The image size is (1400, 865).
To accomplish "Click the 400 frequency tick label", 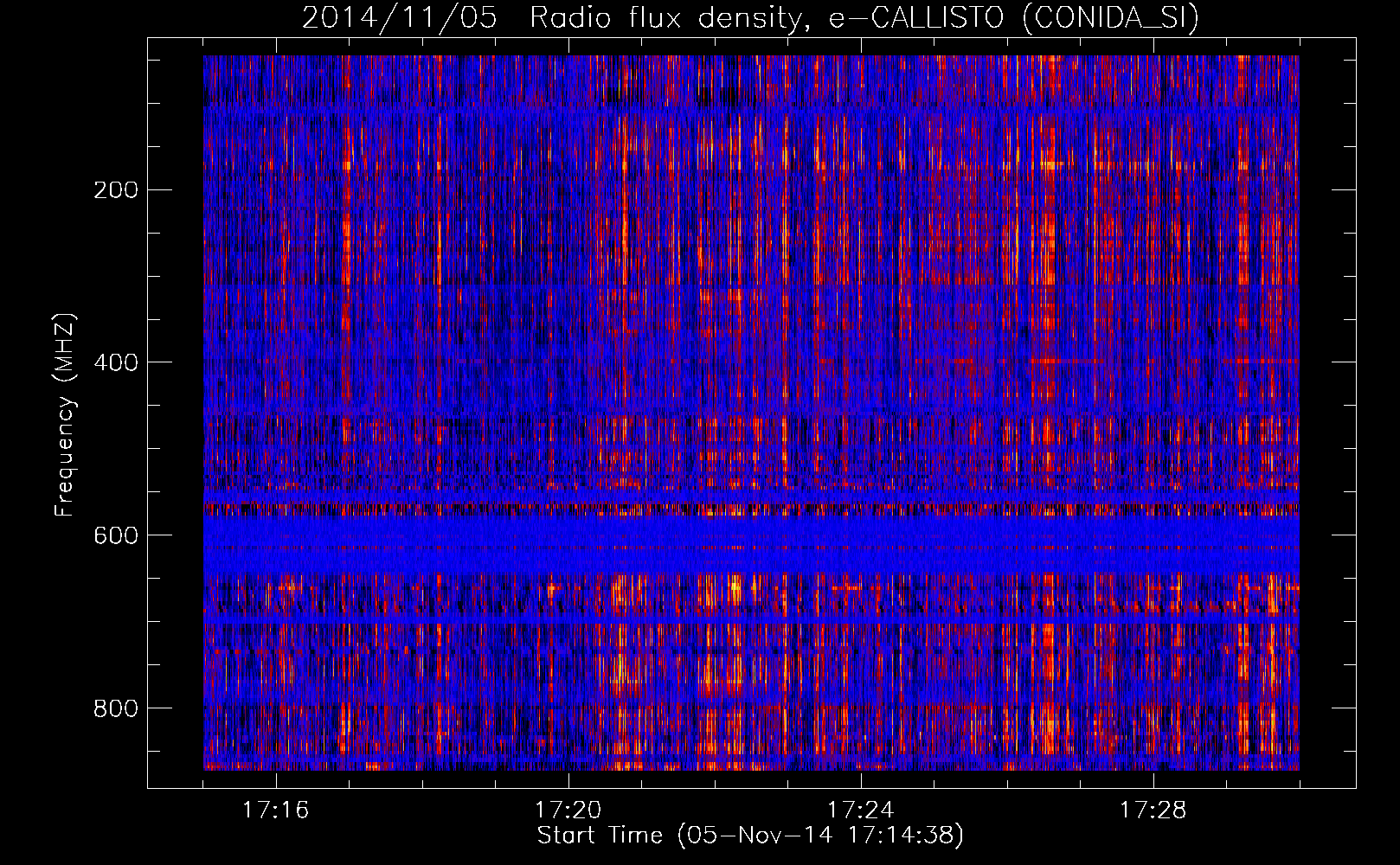I will tap(116, 362).
